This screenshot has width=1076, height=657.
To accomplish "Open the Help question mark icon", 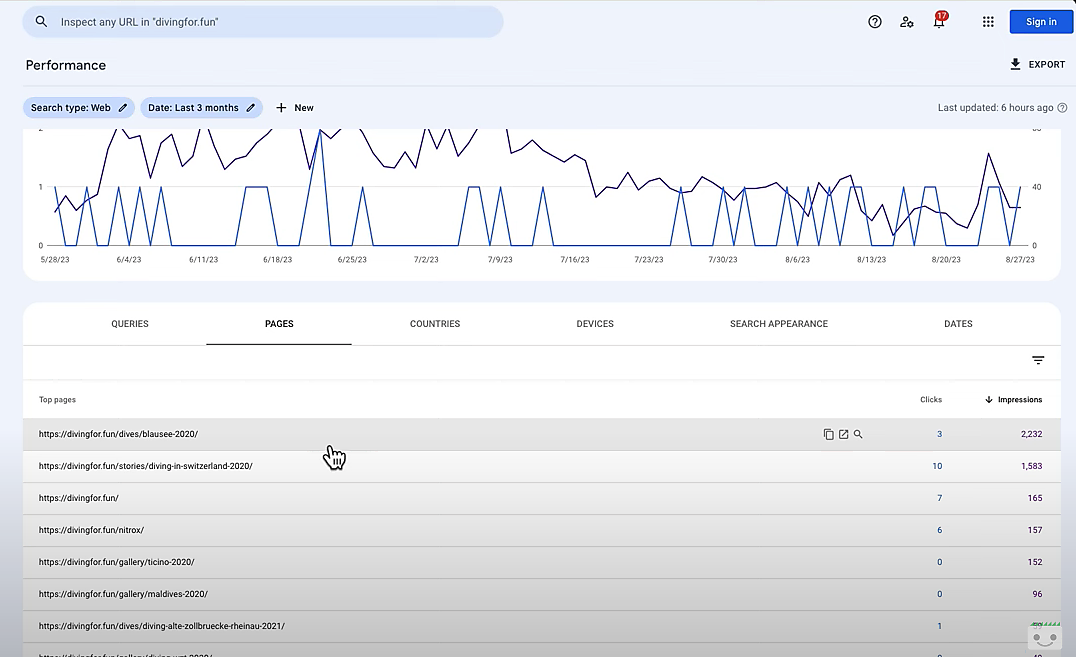I will pos(875,22).
